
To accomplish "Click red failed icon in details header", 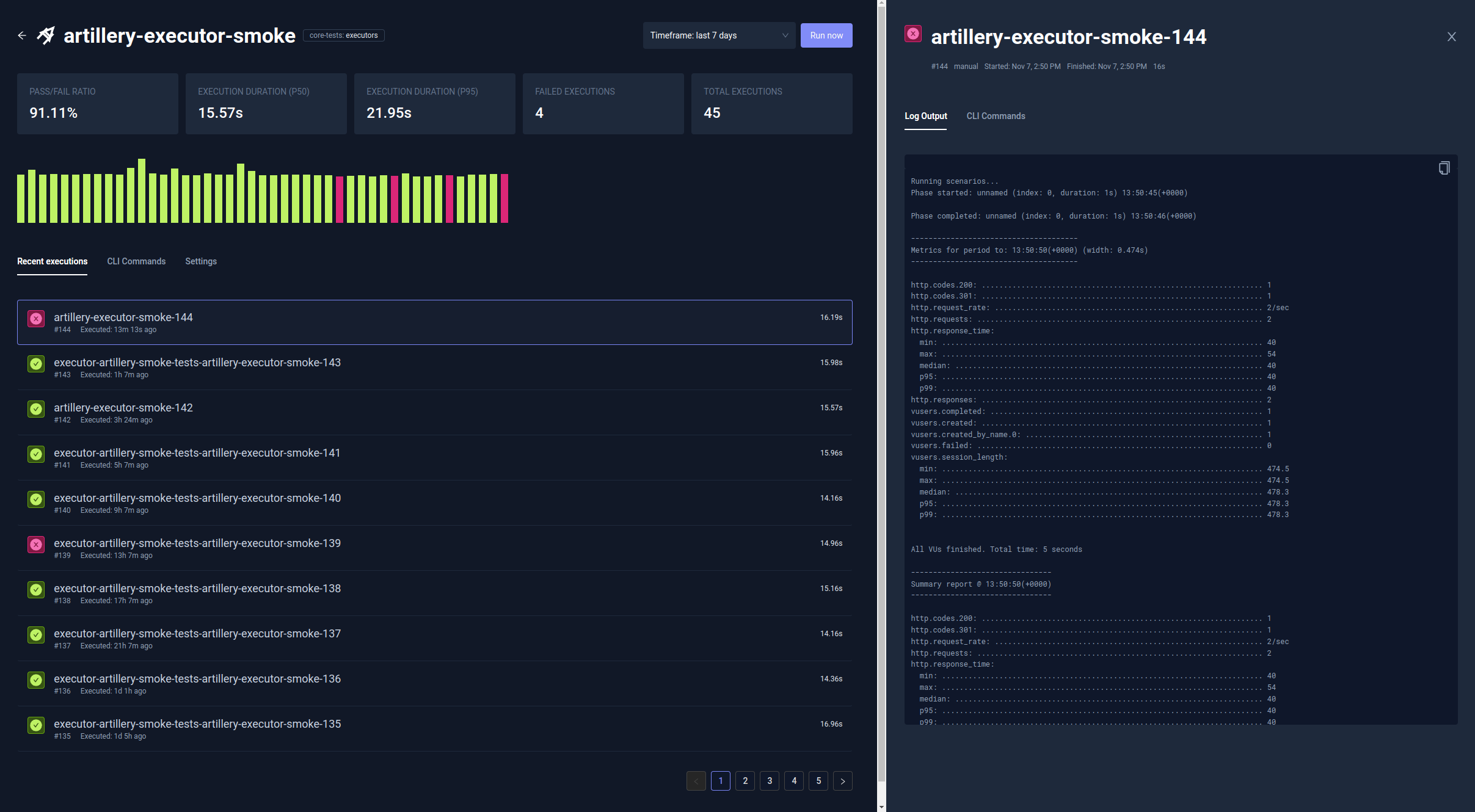I will tap(913, 34).
